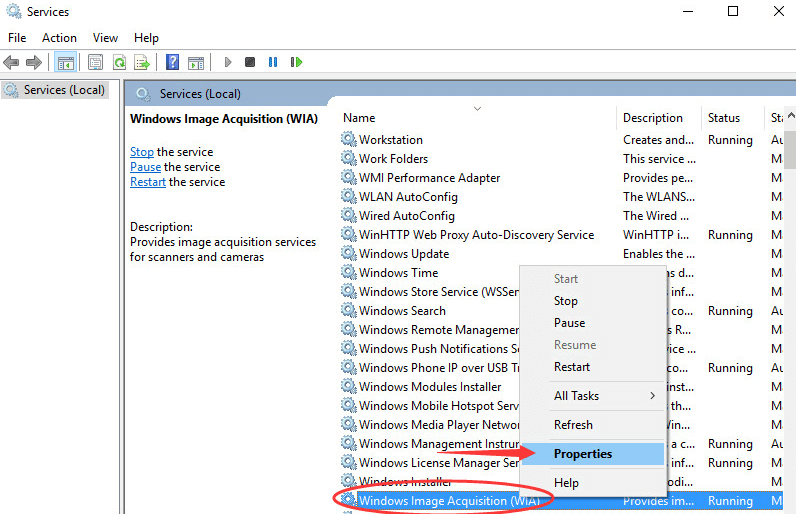This screenshot has height=514, width=796.
Task: Open the Action menu
Action: click(x=59, y=38)
